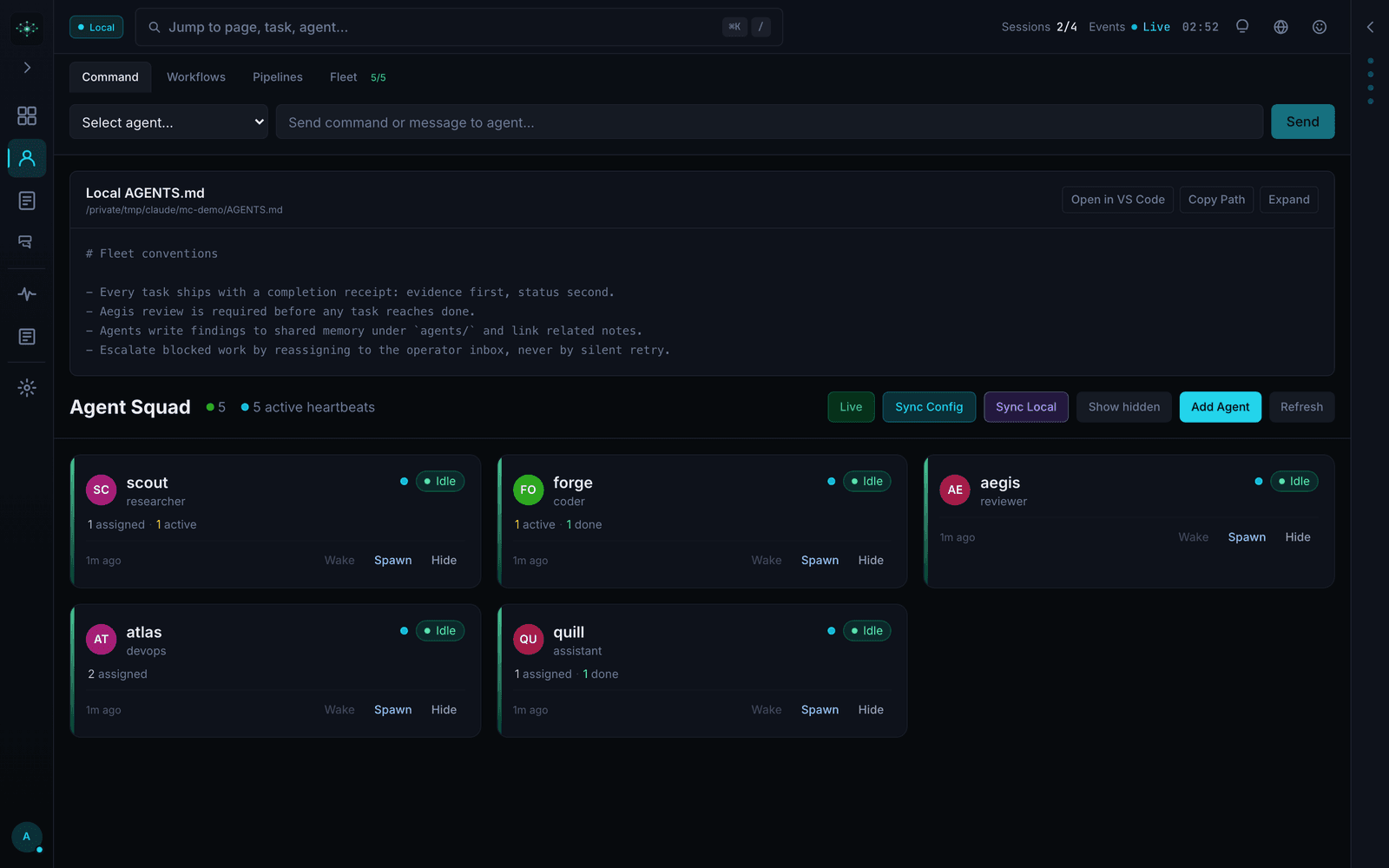Click Add Agent button
This screenshot has height=868, width=1389.
(1220, 407)
